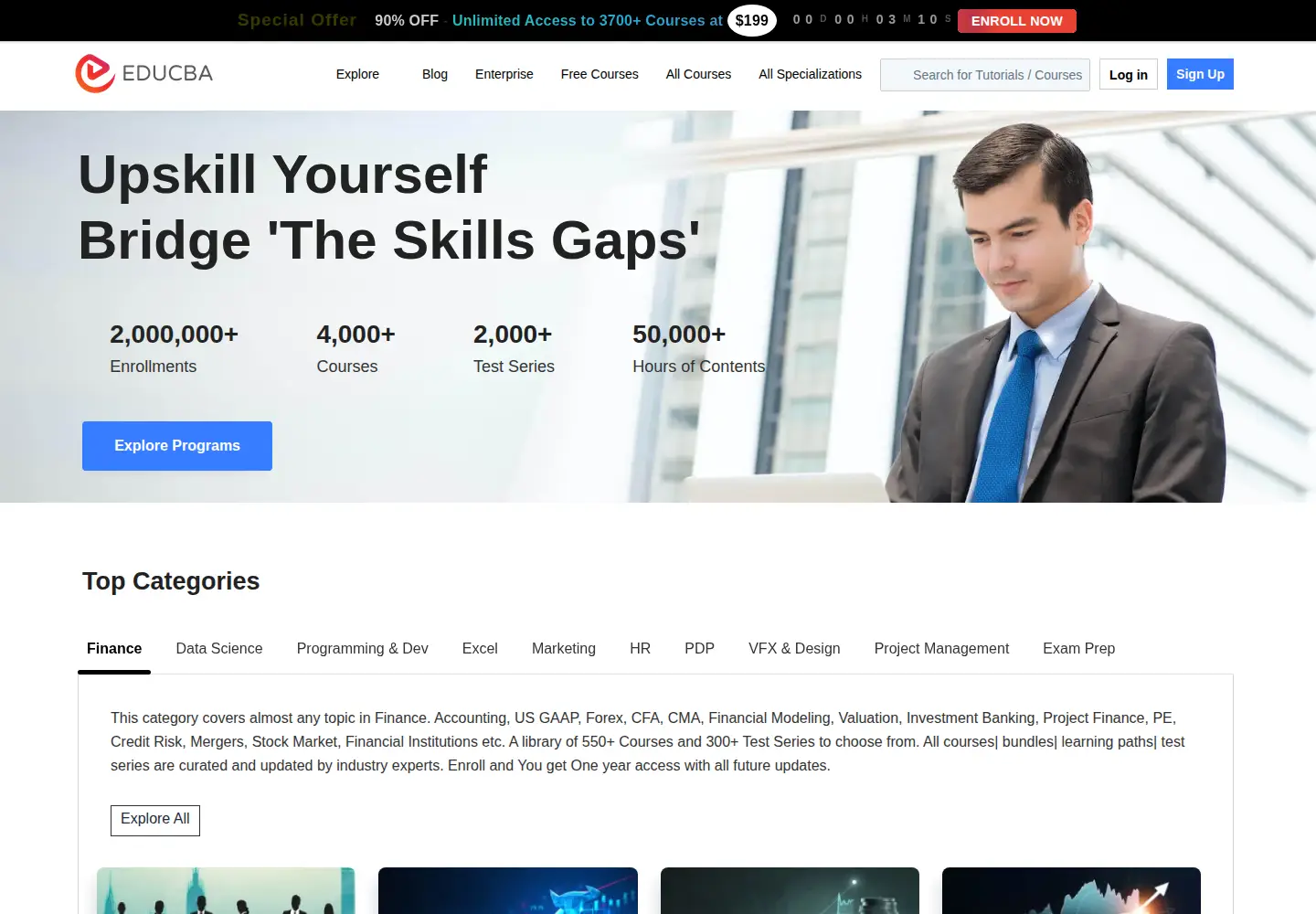Switch to the Programming & Dev tab
This screenshot has width=1316, height=914.
point(362,649)
